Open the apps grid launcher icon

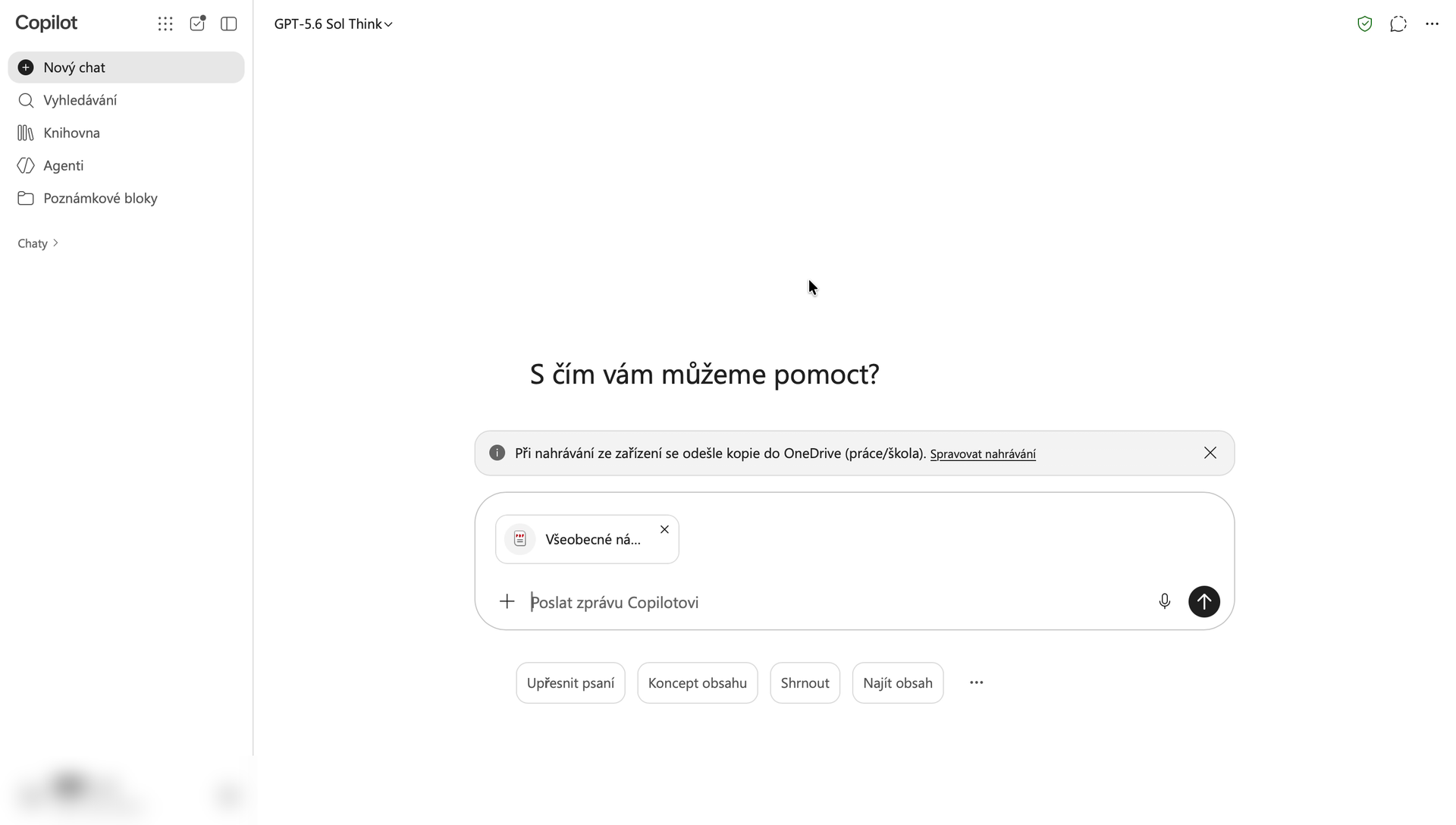click(165, 24)
